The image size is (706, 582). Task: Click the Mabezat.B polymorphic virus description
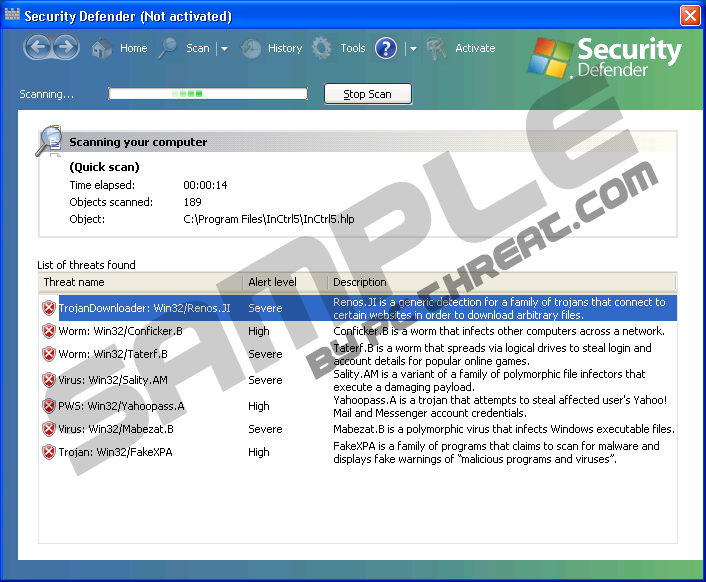(504, 429)
